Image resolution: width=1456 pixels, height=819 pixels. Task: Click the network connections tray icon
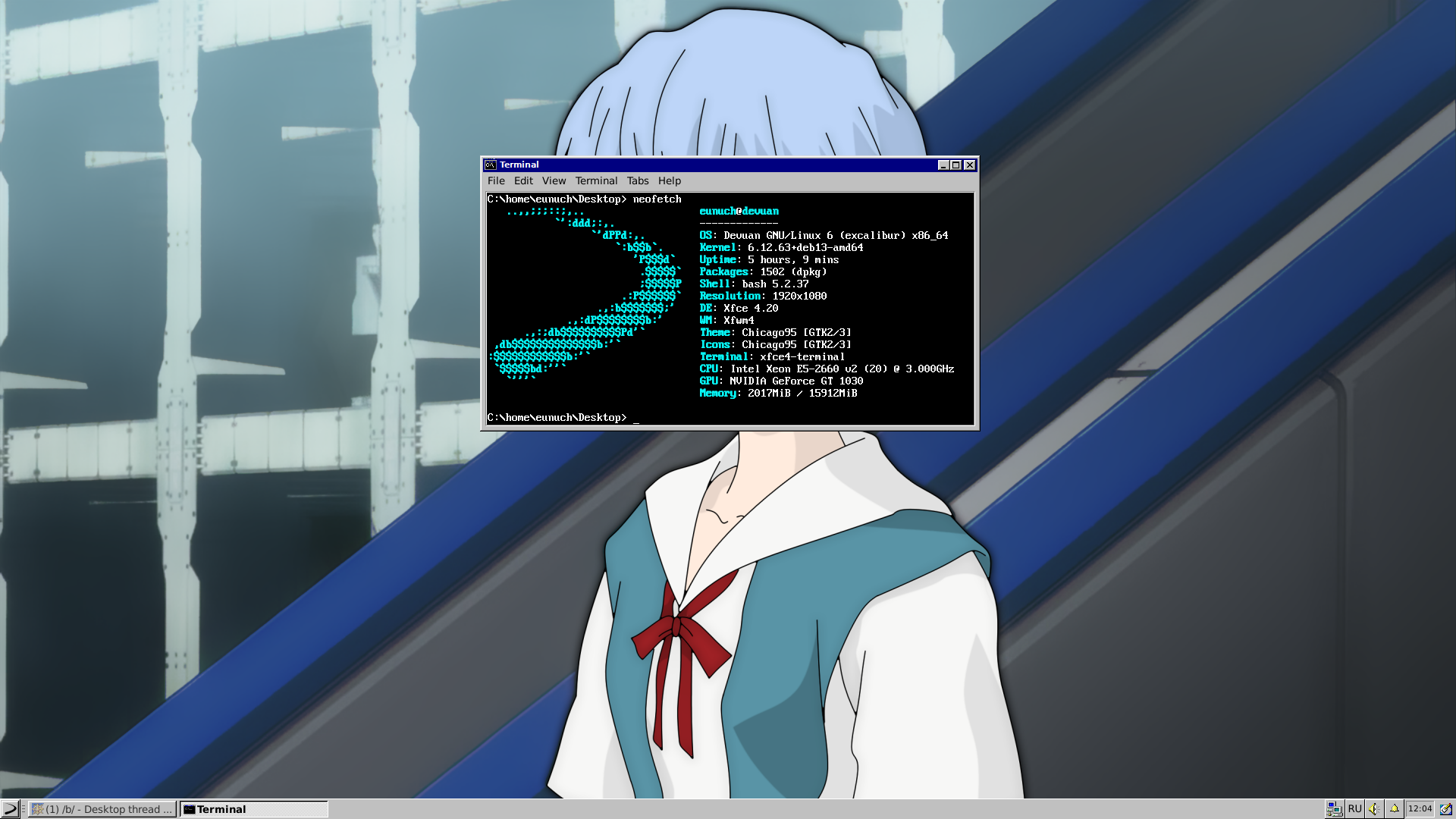(x=1334, y=809)
